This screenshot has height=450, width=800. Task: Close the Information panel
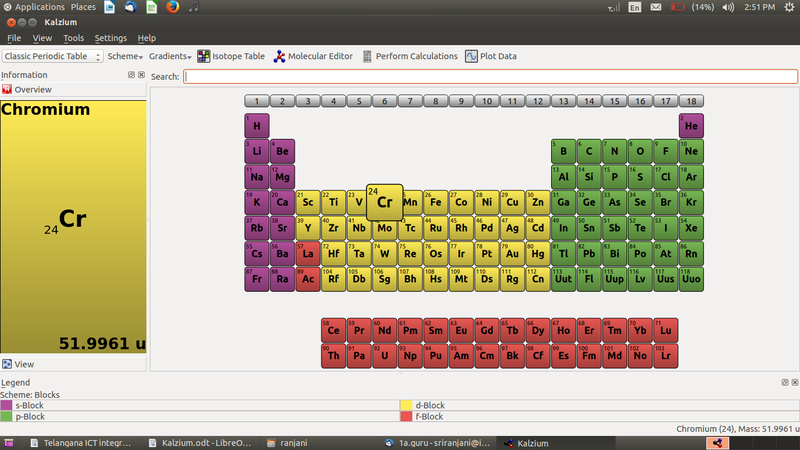pos(141,74)
